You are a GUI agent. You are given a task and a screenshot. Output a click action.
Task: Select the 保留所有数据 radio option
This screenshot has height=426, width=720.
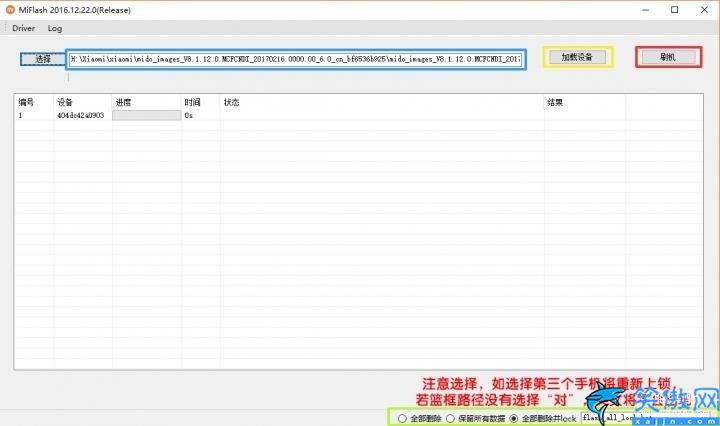tap(476, 418)
